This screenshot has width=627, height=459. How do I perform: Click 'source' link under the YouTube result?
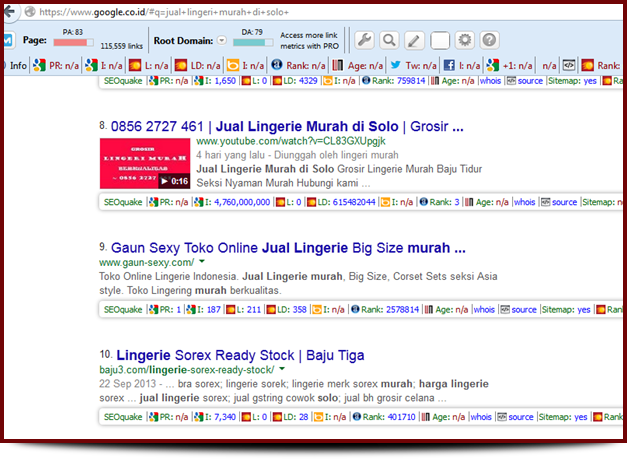pos(564,202)
